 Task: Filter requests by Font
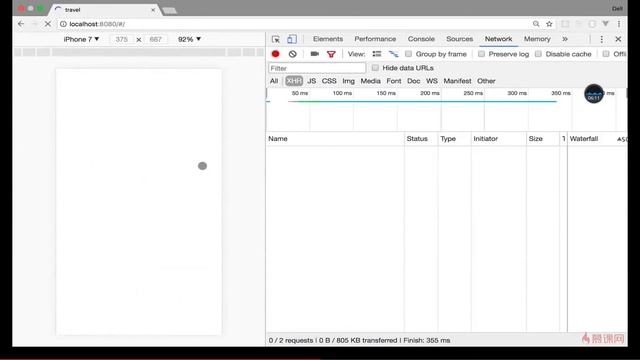click(394, 81)
